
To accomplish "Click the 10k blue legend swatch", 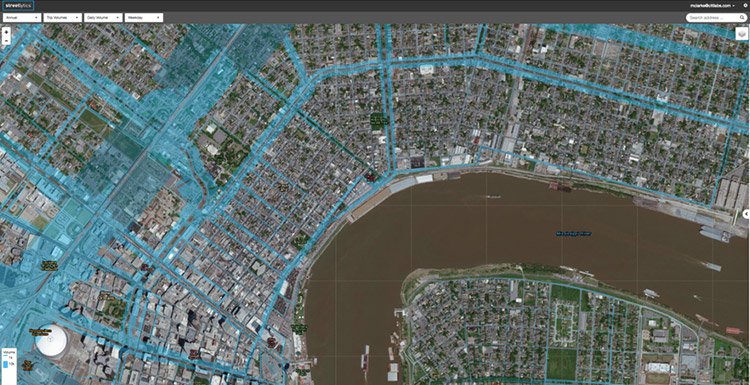I will (6, 365).
